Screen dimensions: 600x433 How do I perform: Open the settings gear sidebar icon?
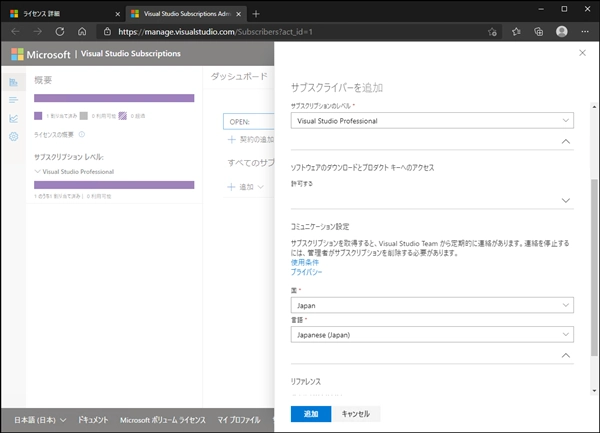13,137
